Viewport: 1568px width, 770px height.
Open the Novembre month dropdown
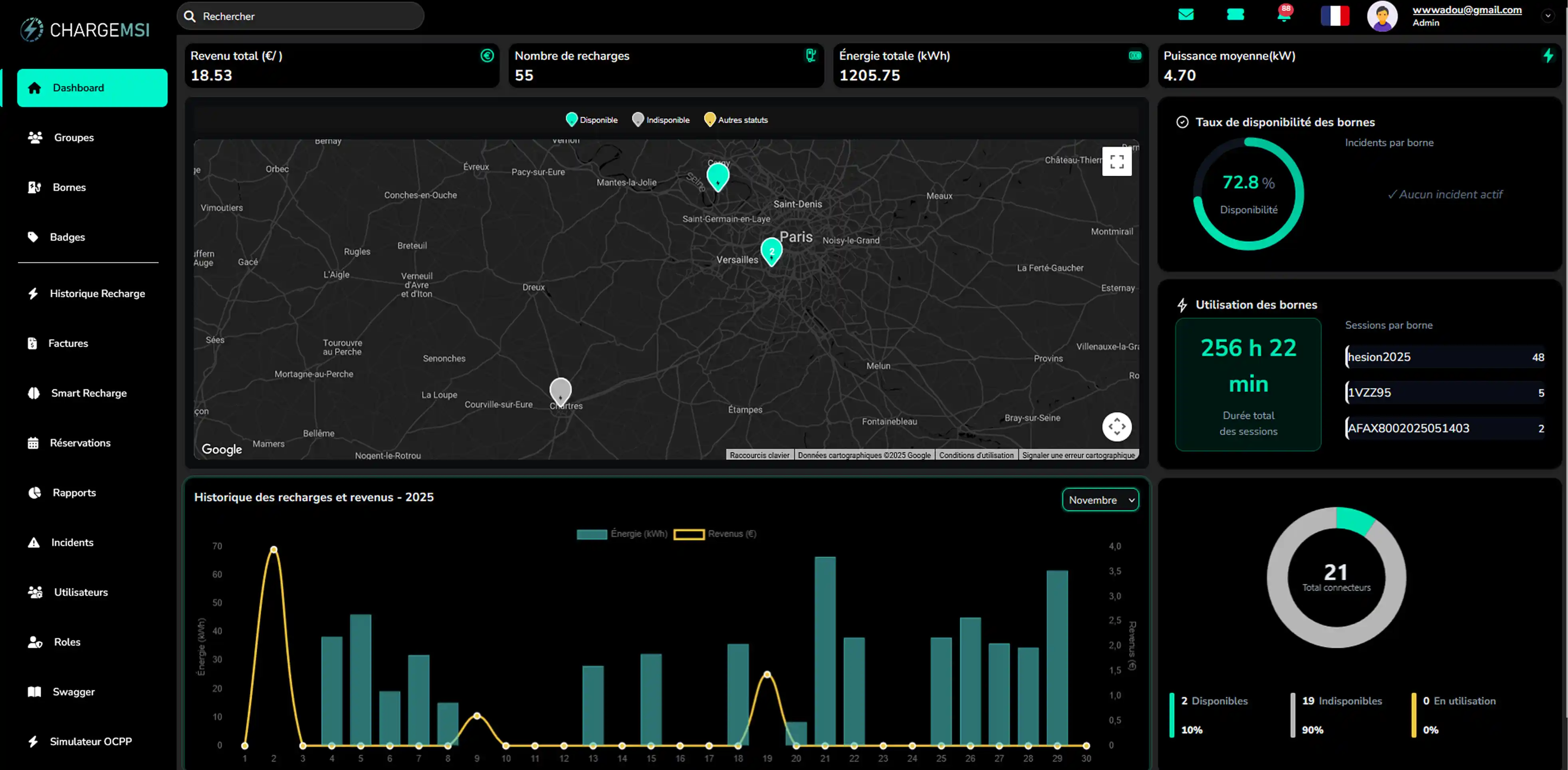click(1100, 500)
